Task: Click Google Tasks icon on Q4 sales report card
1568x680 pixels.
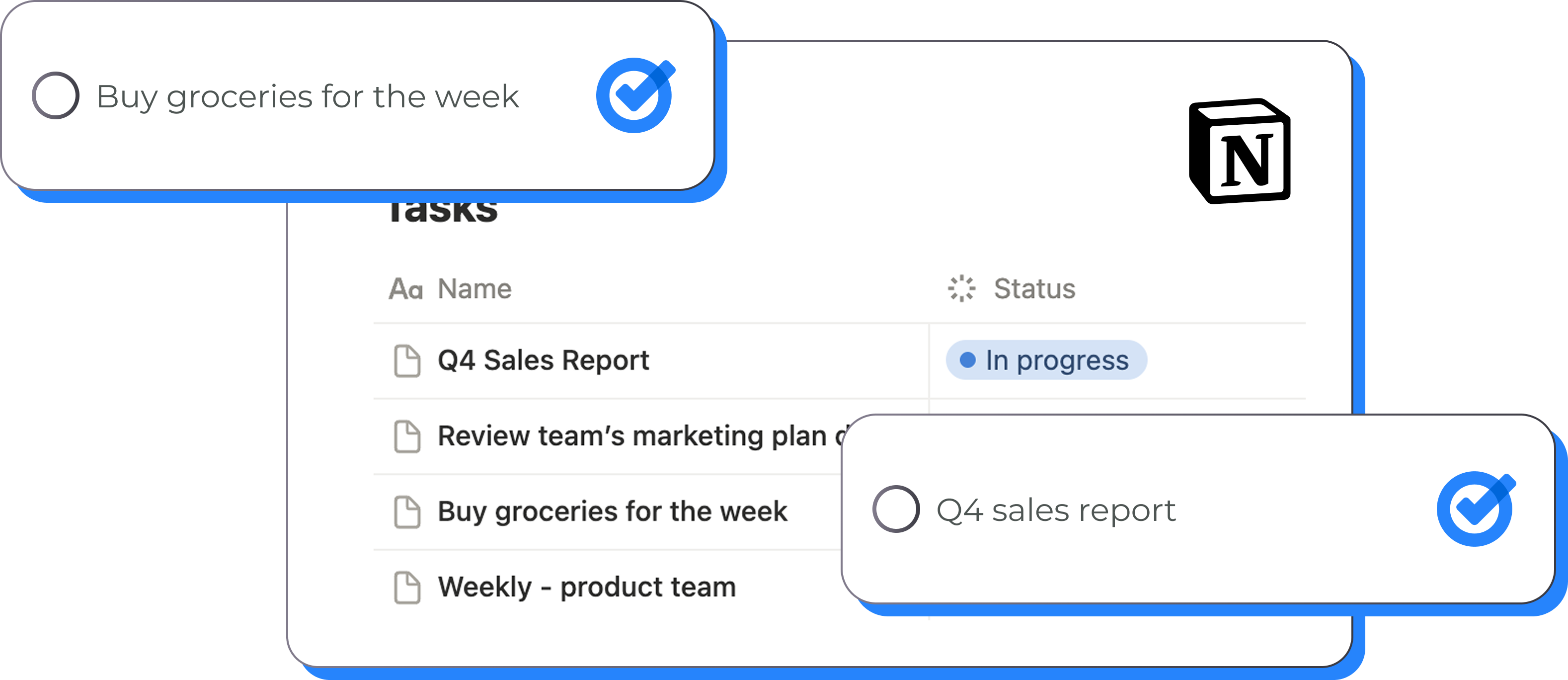Action: (1476, 509)
